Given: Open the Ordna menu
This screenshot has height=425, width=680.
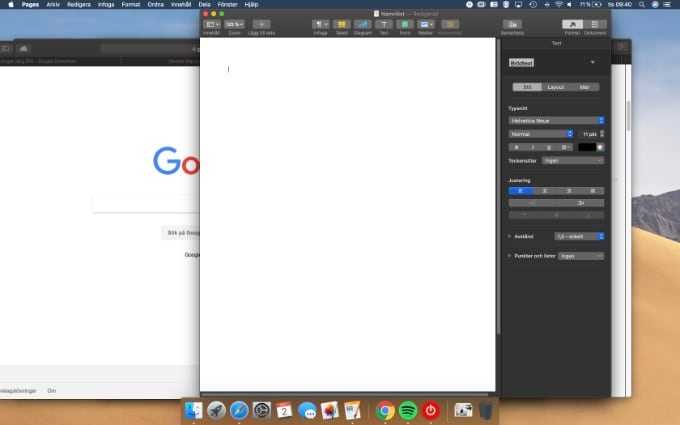Looking at the screenshot, I should (155, 4).
